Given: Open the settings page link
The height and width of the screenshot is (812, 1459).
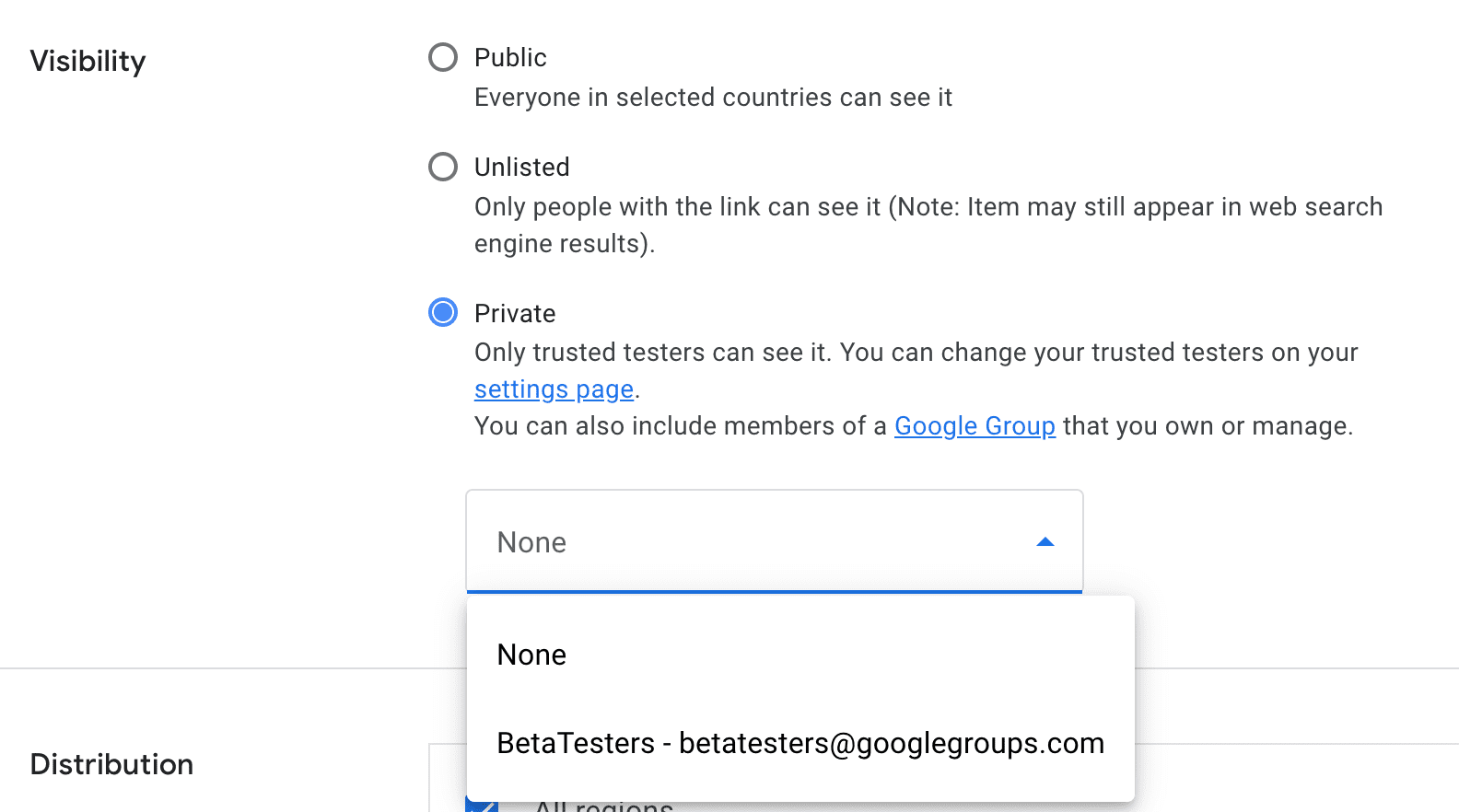Looking at the screenshot, I should pos(553,389).
